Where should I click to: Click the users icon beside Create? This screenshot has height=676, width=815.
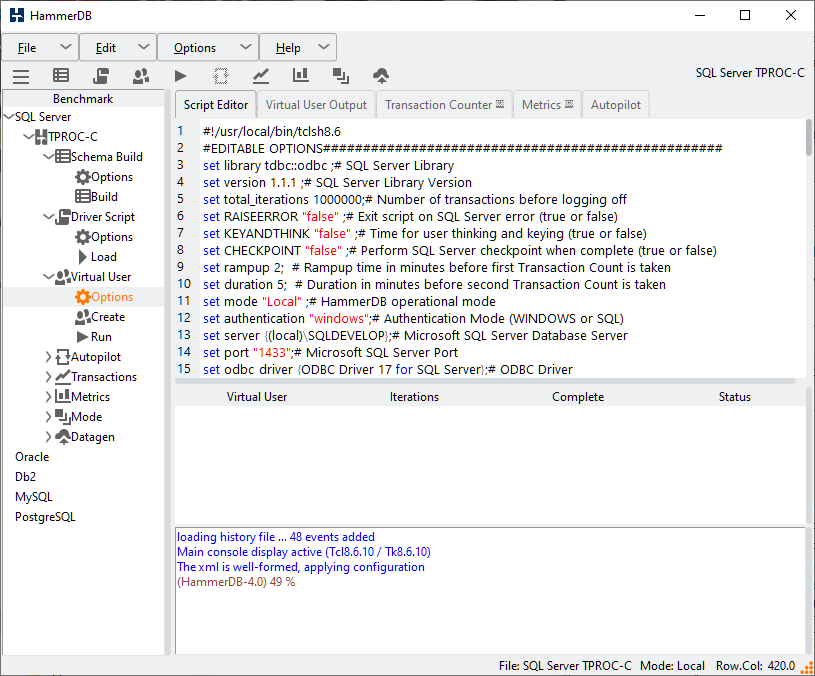point(83,316)
